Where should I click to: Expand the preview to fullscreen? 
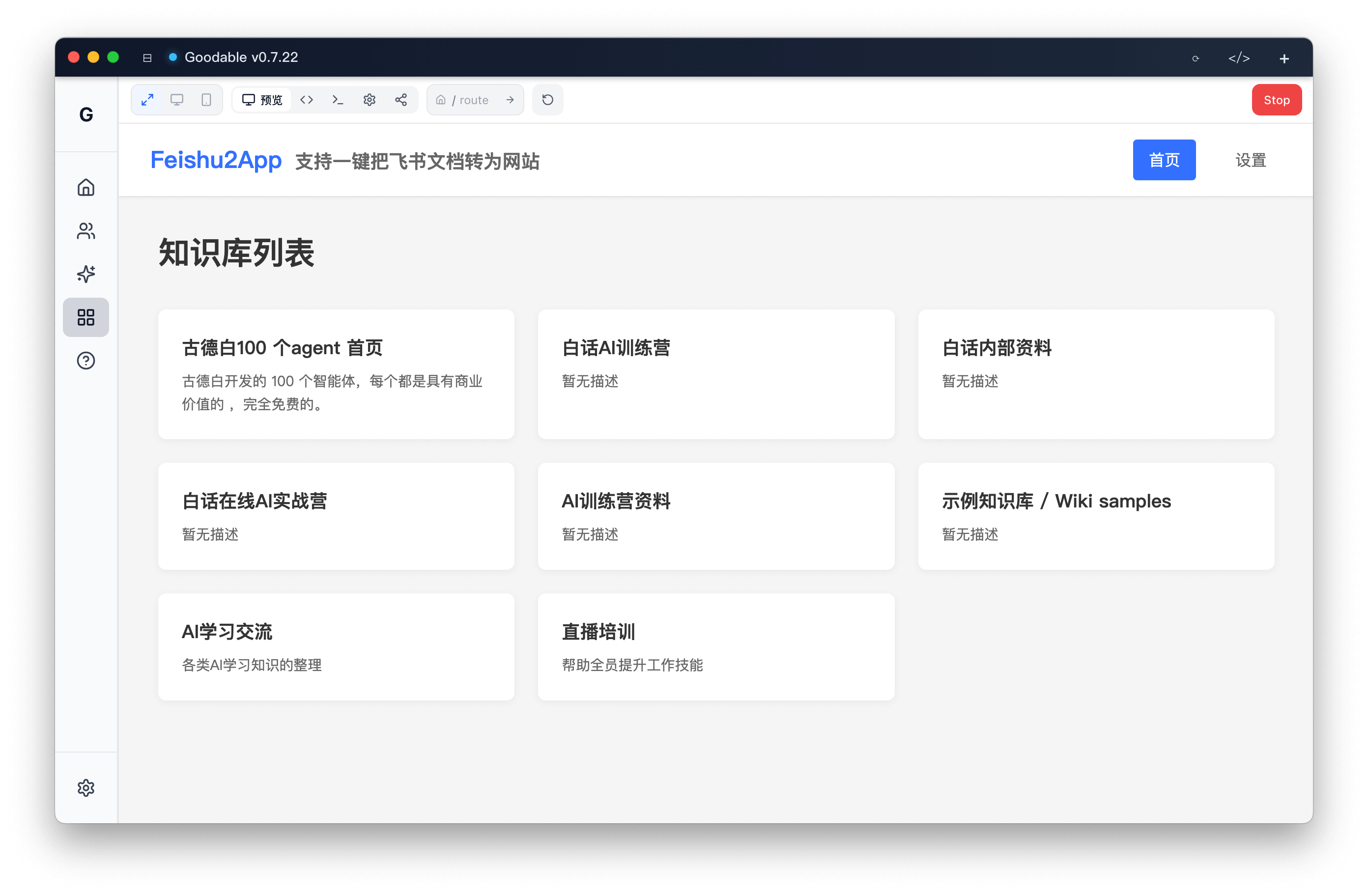click(x=147, y=99)
